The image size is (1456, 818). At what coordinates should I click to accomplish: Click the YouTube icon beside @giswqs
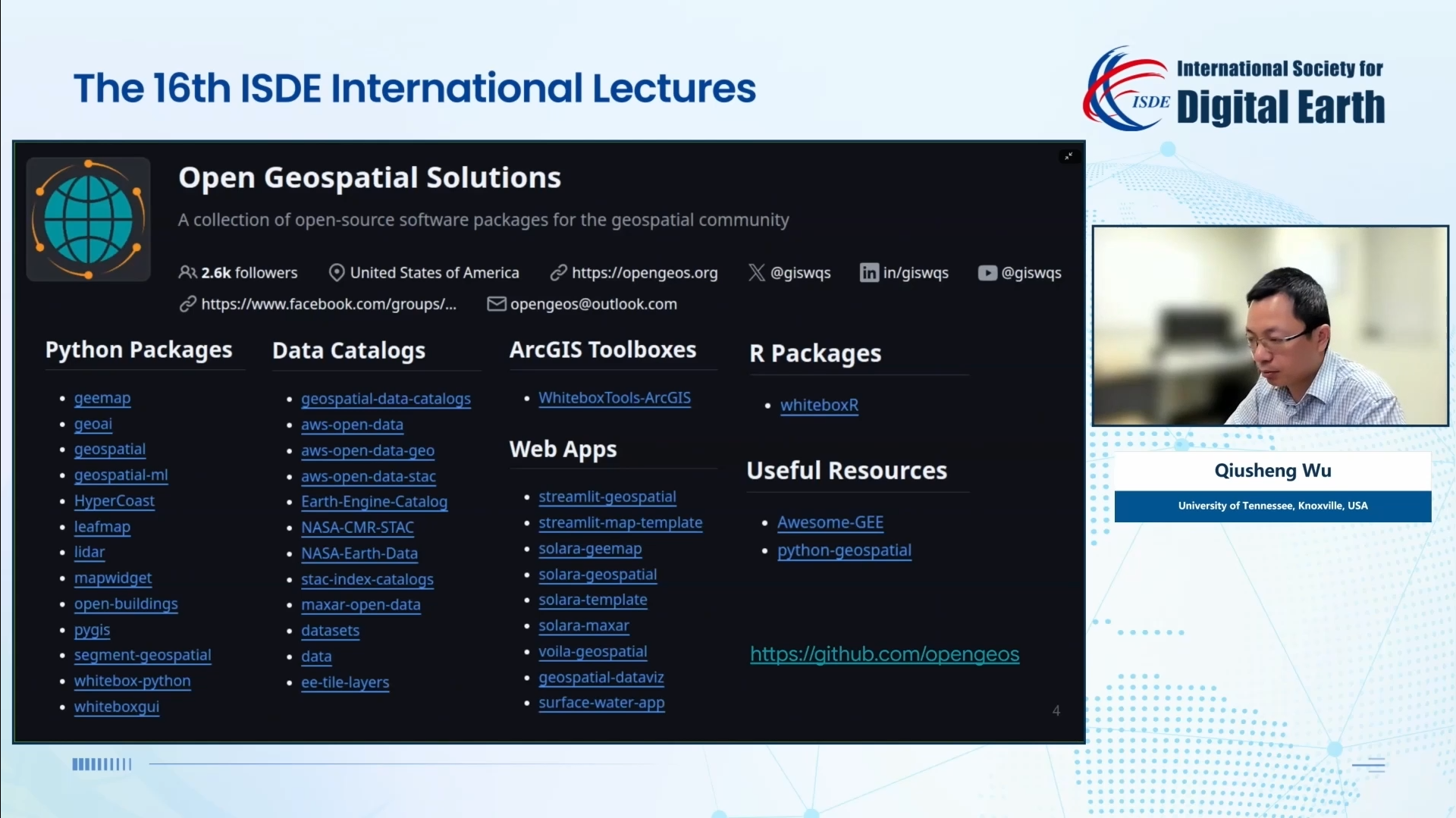pos(987,273)
